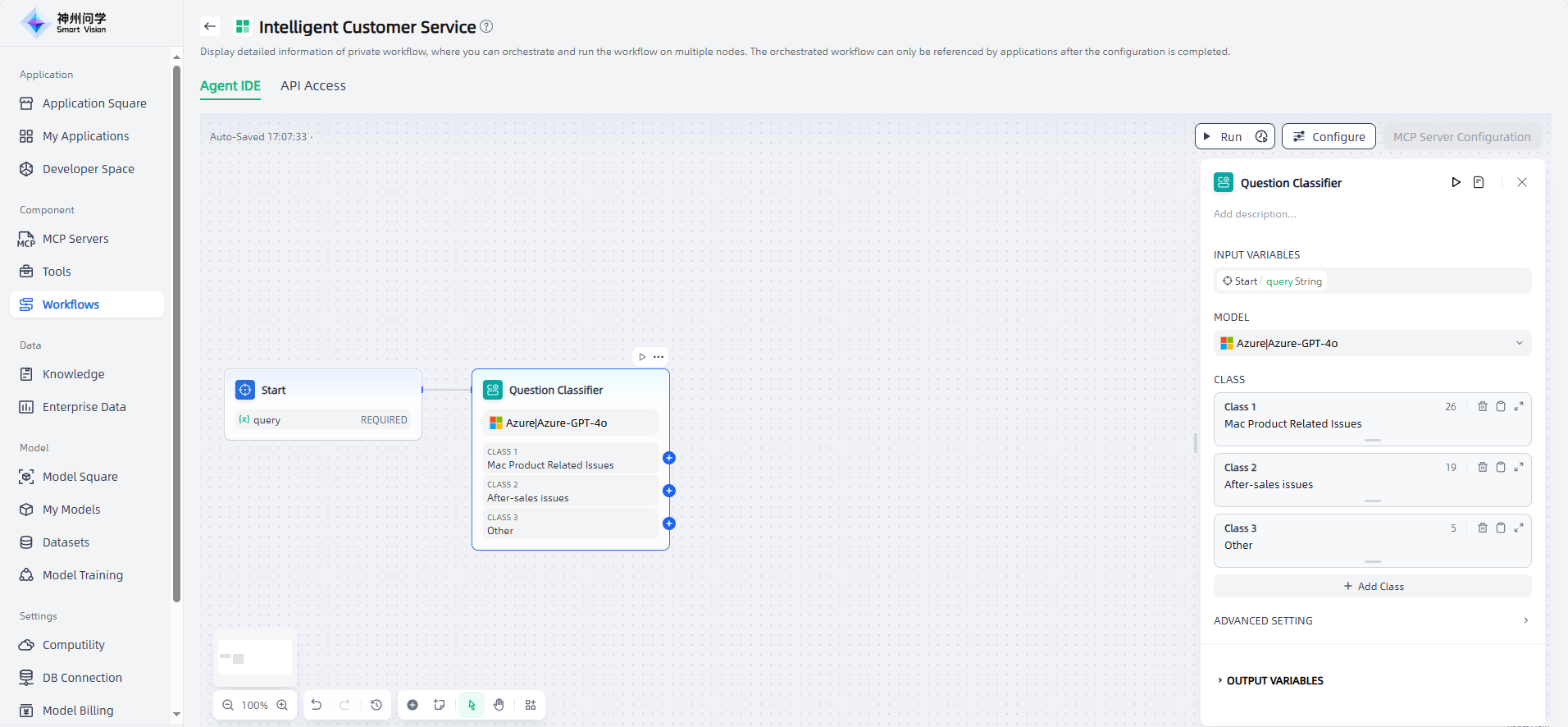Add a sticky note to canvas
1568x727 pixels.
pos(440,705)
